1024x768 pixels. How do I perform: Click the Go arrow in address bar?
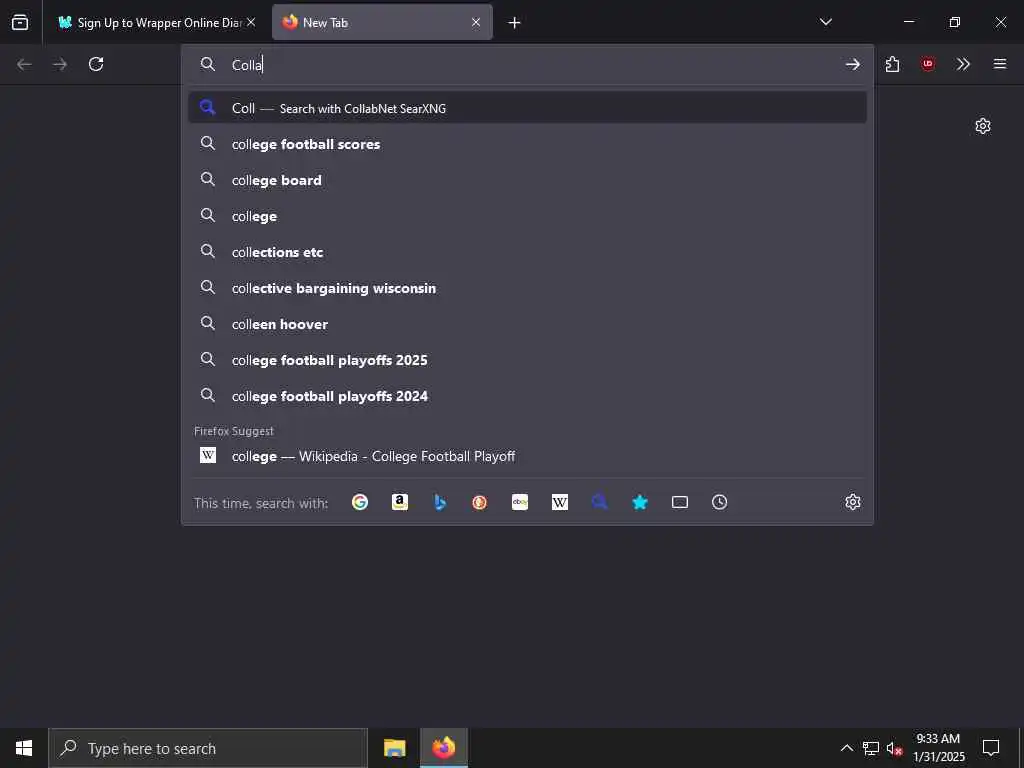pos(852,64)
